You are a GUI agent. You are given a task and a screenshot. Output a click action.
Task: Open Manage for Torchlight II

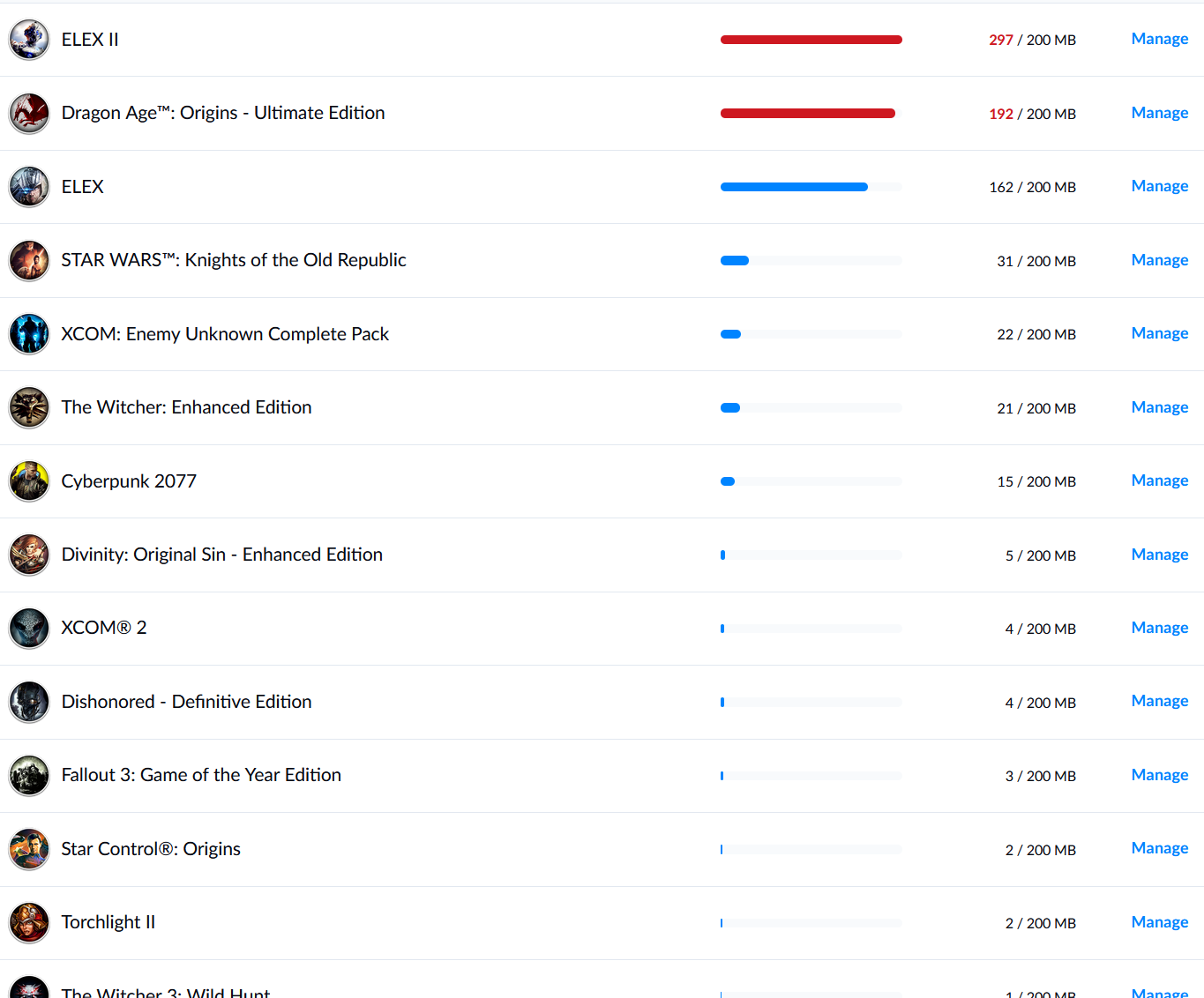(x=1160, y=922)
